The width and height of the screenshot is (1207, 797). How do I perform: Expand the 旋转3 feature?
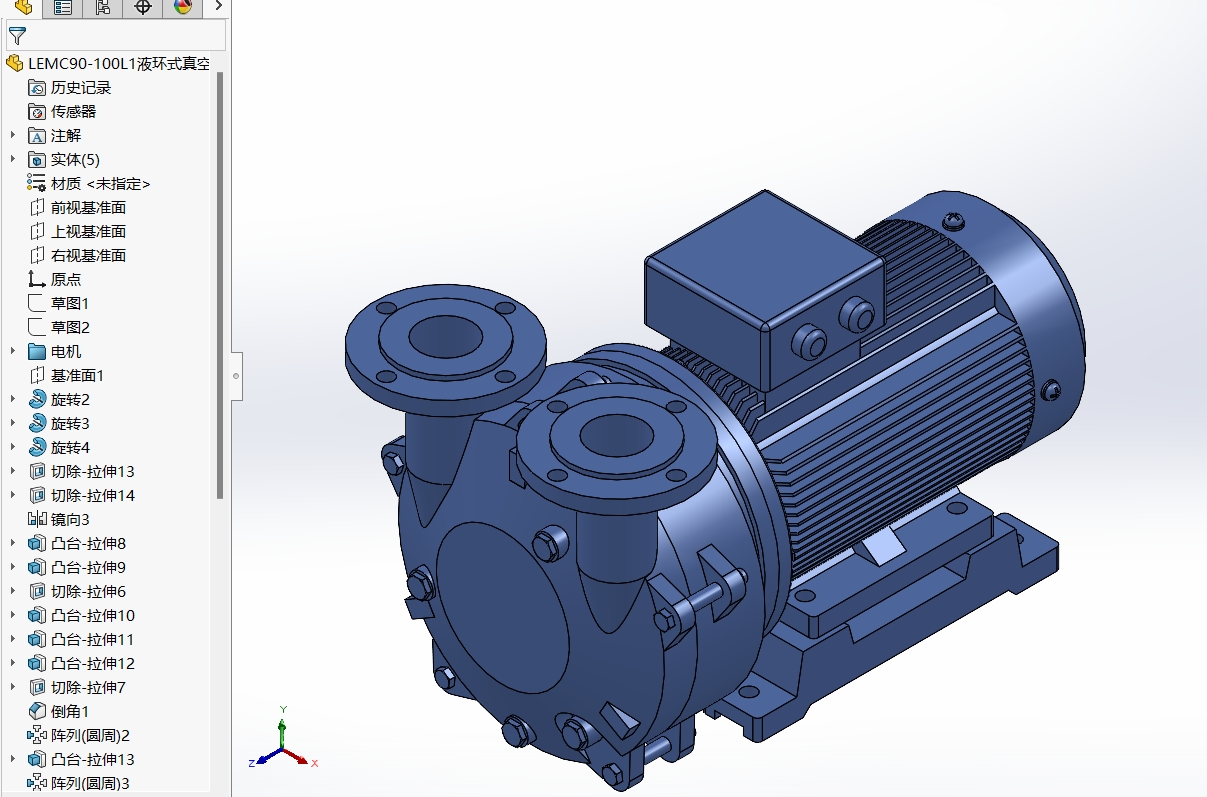13,423
